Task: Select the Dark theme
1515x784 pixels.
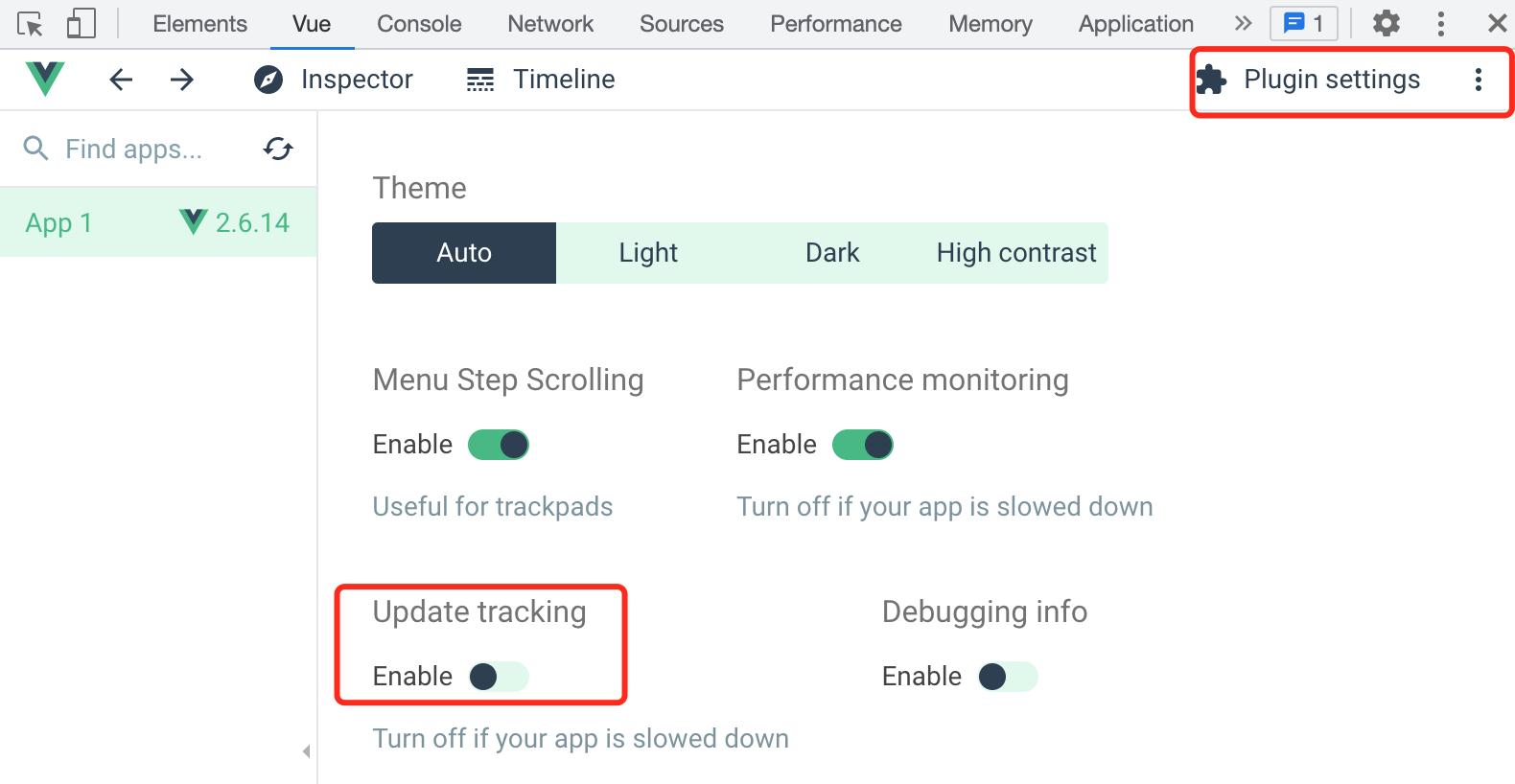Action: (831, 252)
